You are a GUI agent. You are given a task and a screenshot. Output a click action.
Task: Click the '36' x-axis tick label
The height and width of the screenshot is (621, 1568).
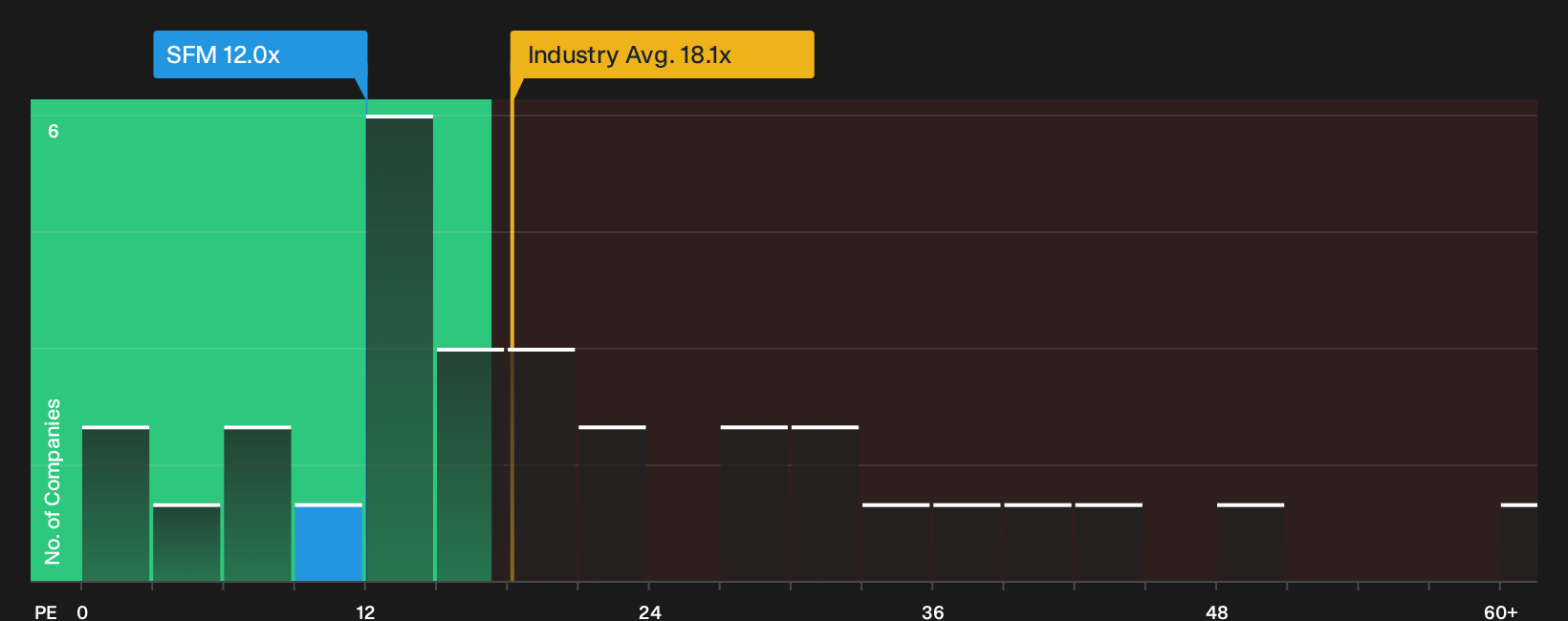933,612
